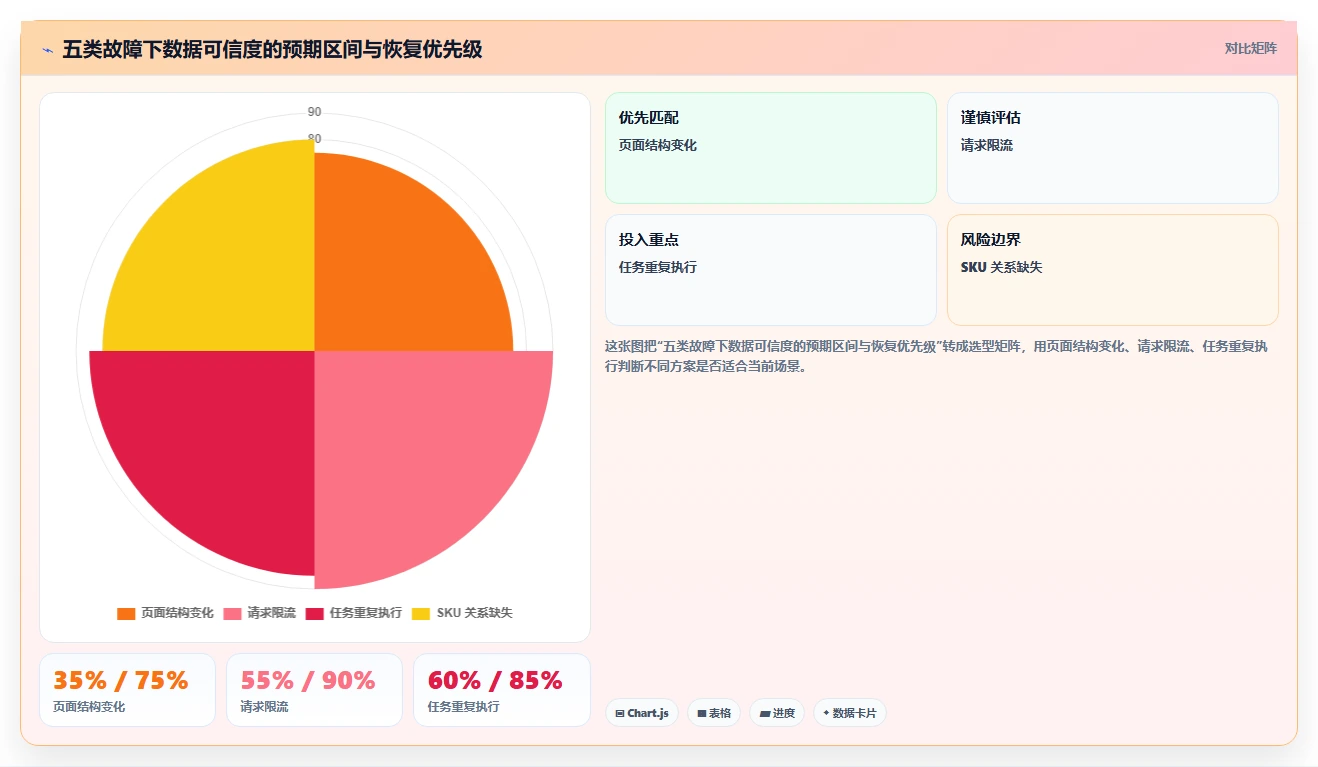Screen dimensions: 1318x767
Task: Click the orange legend color swatch
Action: (x=126, y=613)
